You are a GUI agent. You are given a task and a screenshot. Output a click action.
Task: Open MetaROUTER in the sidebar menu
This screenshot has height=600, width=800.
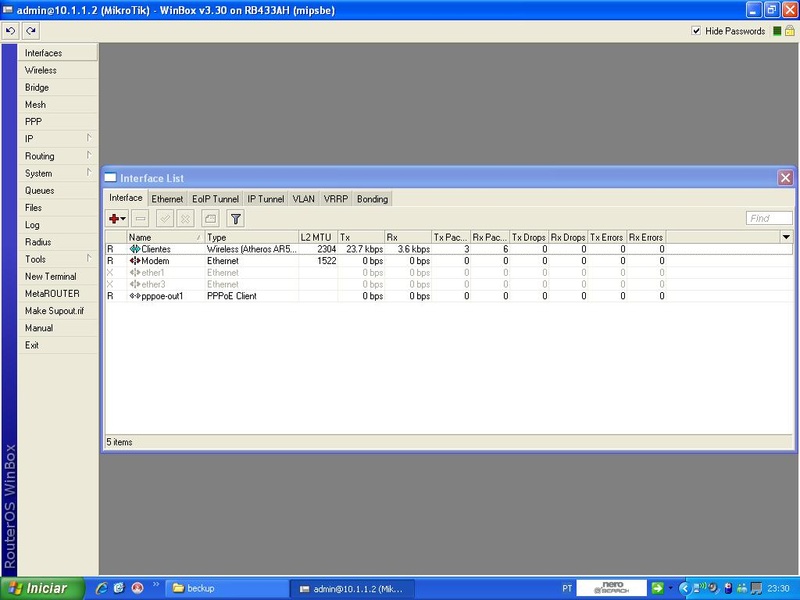click(58, 293)
